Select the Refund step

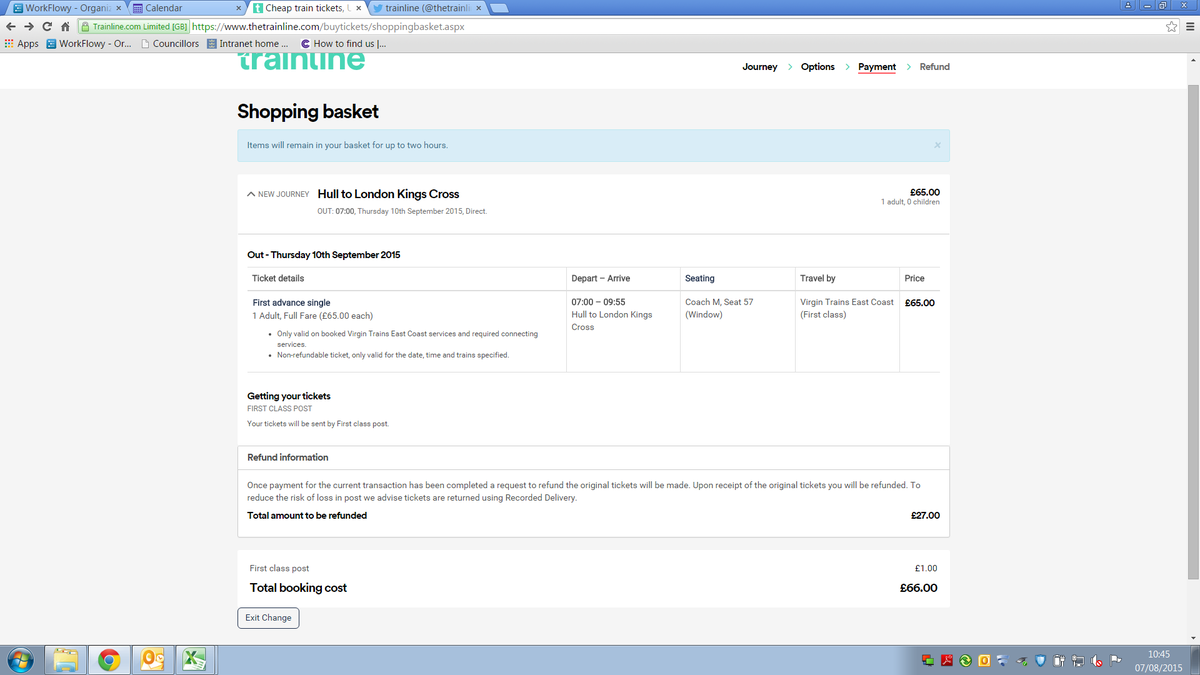point(935,67)
